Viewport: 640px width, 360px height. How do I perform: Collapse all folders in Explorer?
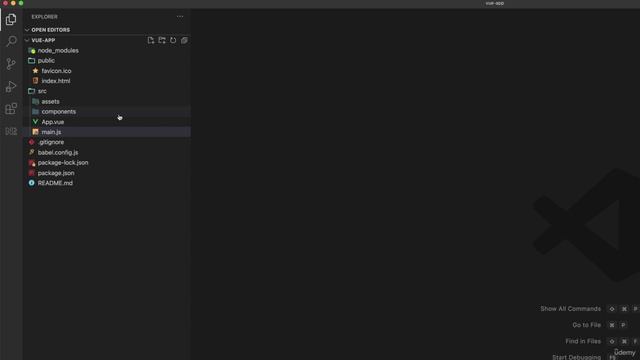(x=184, y=40)
